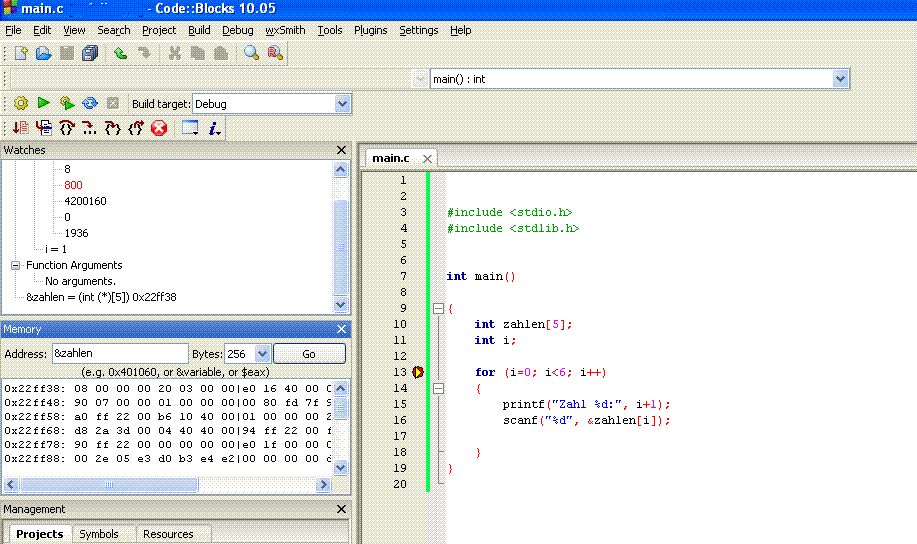Screen dimensions: 917x544
Task: Toggle the breakpoint marker on line 13
Action: [418, 372]
